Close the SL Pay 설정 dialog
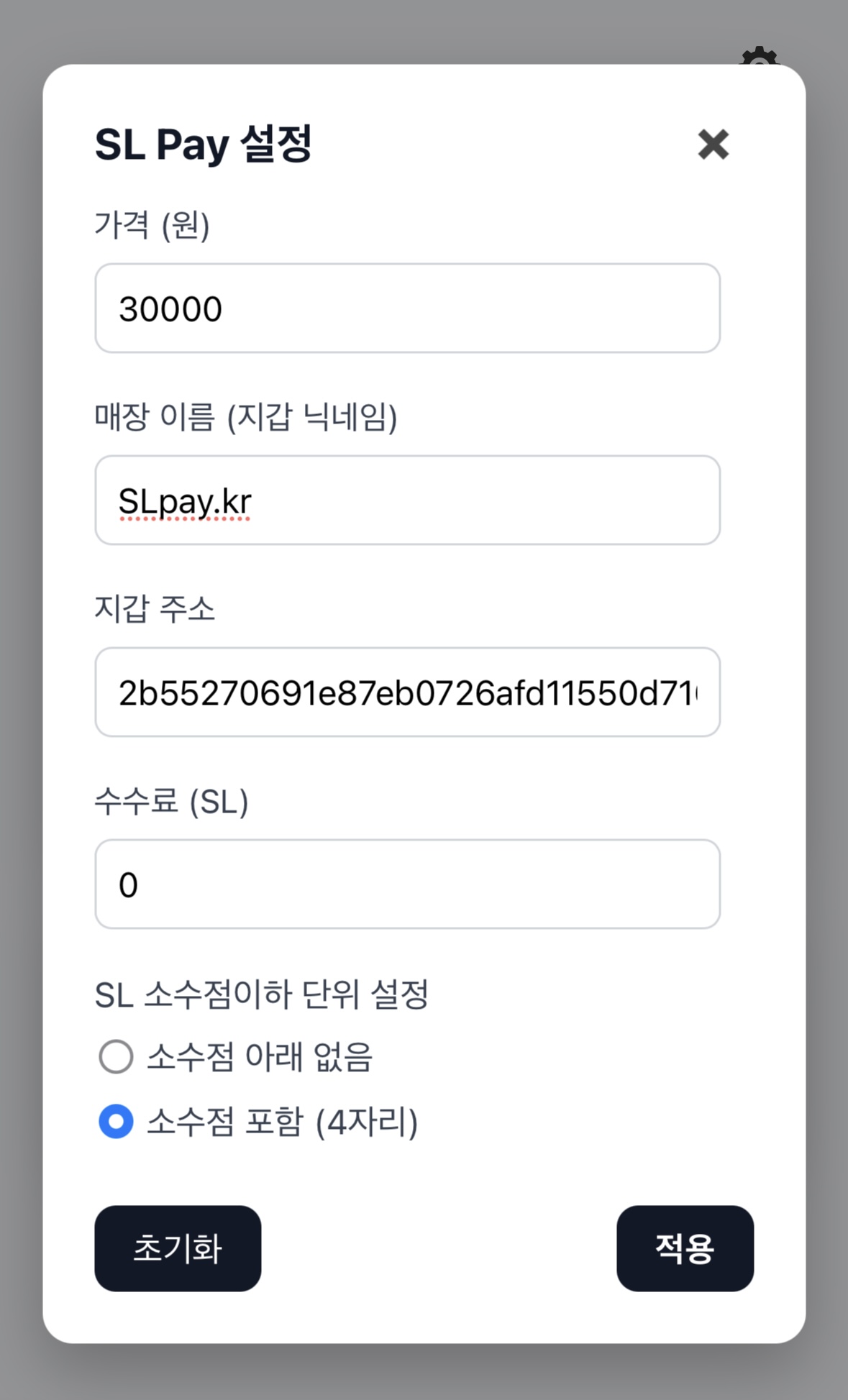 713,145
